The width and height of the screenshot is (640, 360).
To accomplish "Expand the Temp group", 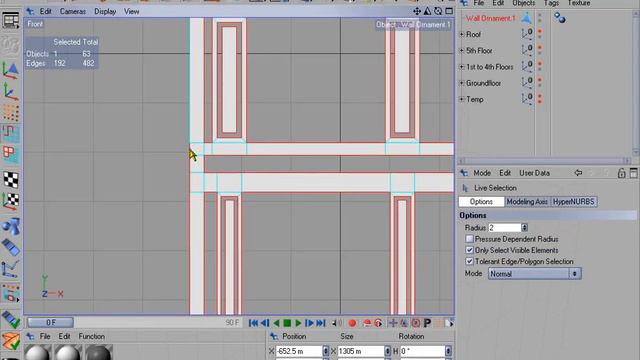I will click(462, 99).
